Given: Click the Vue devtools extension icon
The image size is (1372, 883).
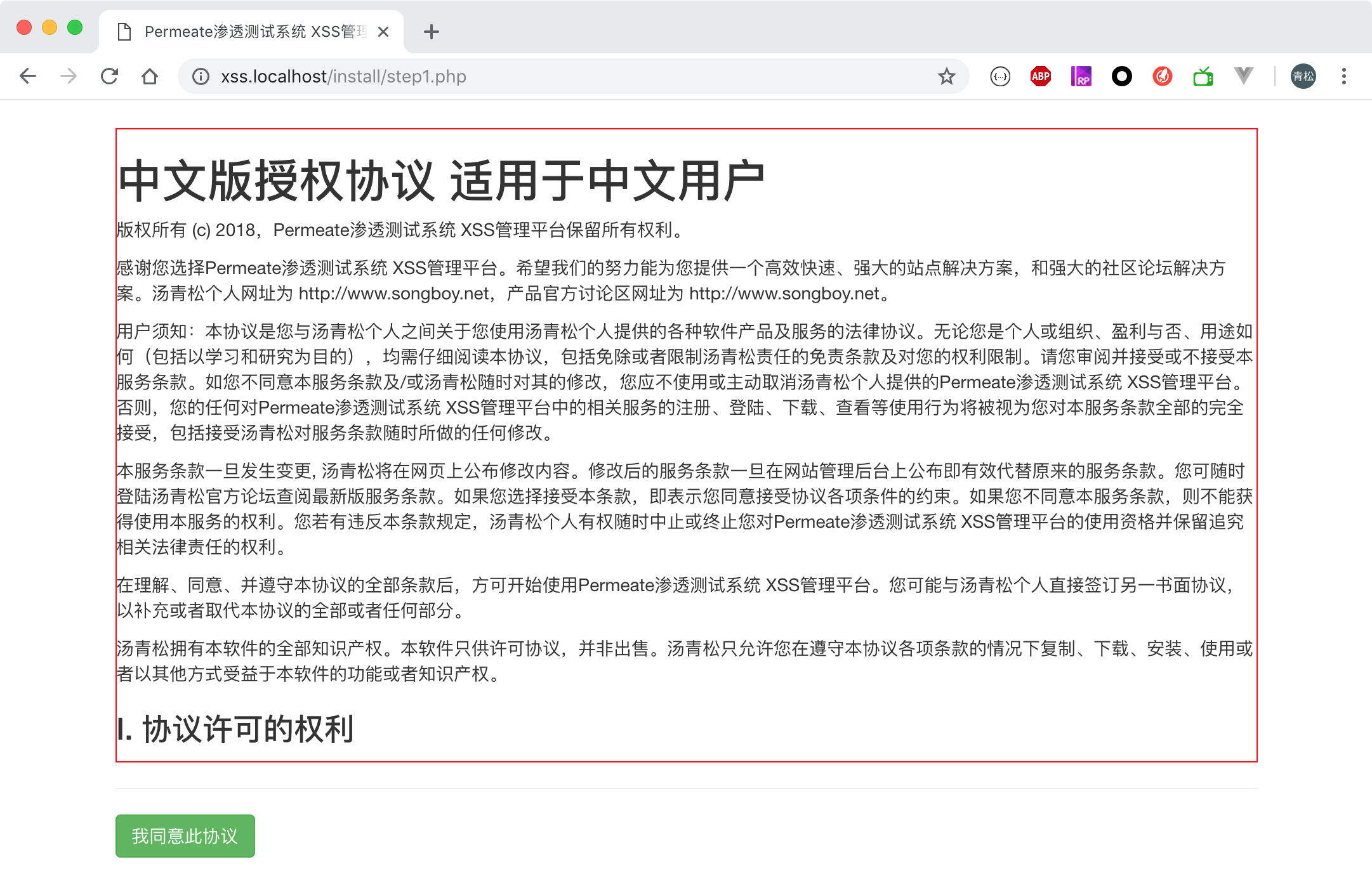Looking at the screenshot, I should 1243,77.
